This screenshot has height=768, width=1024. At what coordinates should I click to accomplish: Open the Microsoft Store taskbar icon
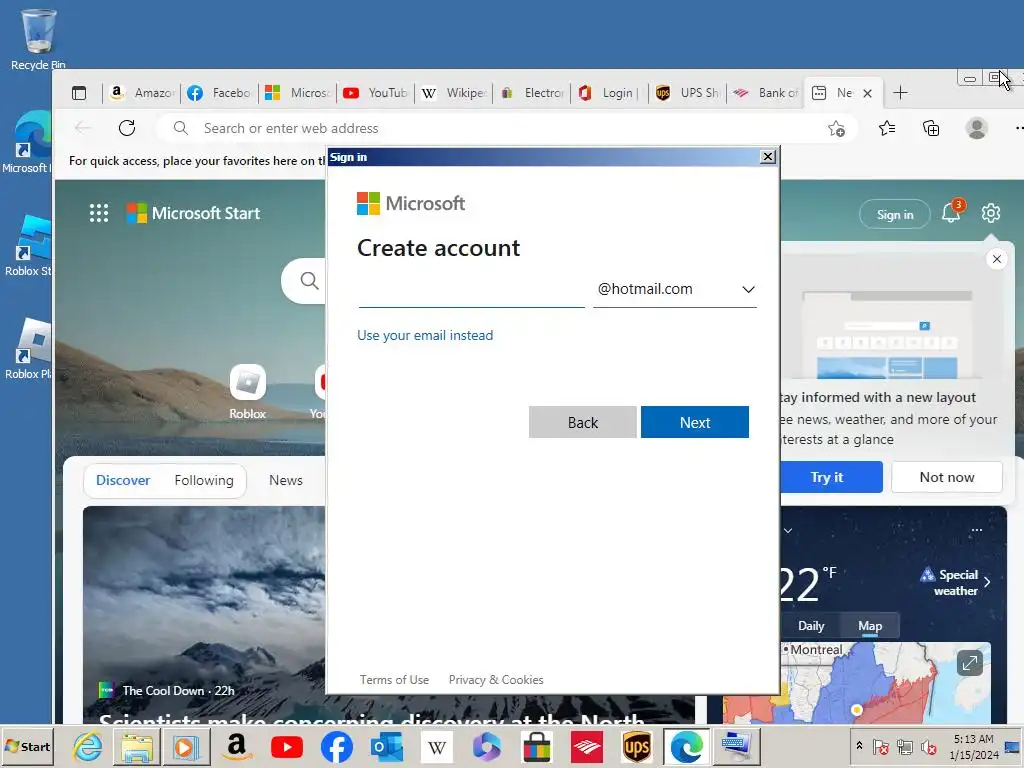[x=537, y=746]
